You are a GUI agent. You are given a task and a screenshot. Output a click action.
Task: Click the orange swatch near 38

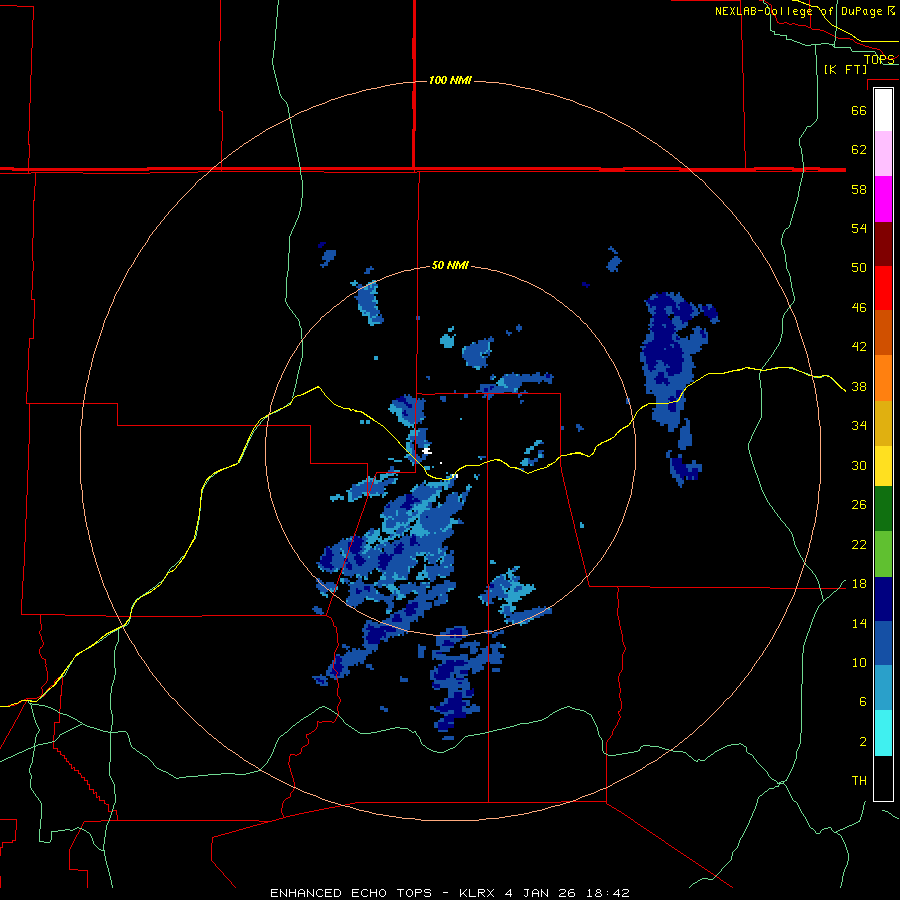[x=883, y=378]
